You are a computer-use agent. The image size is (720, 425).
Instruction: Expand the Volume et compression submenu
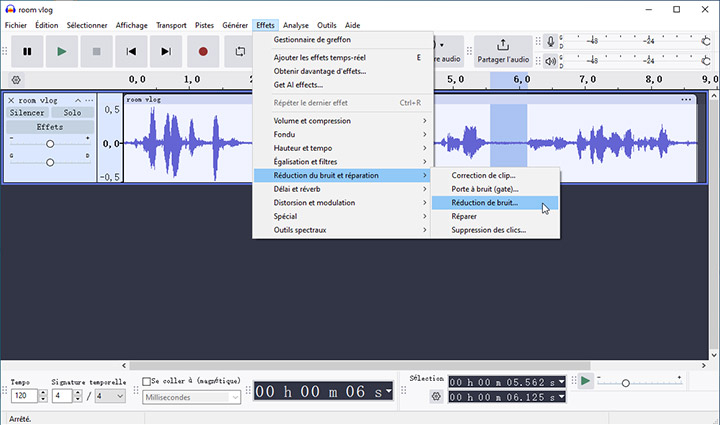341,121
